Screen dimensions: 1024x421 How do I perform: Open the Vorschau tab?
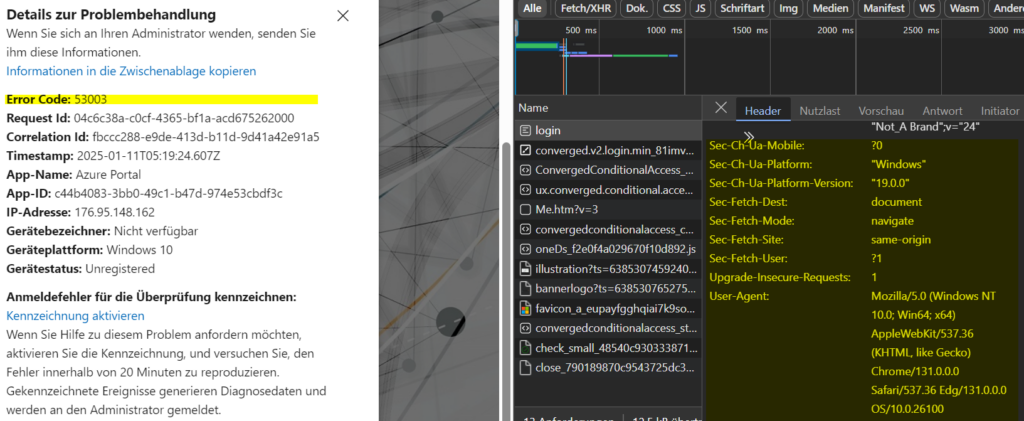pyautogui.click(x=880, y=110)
